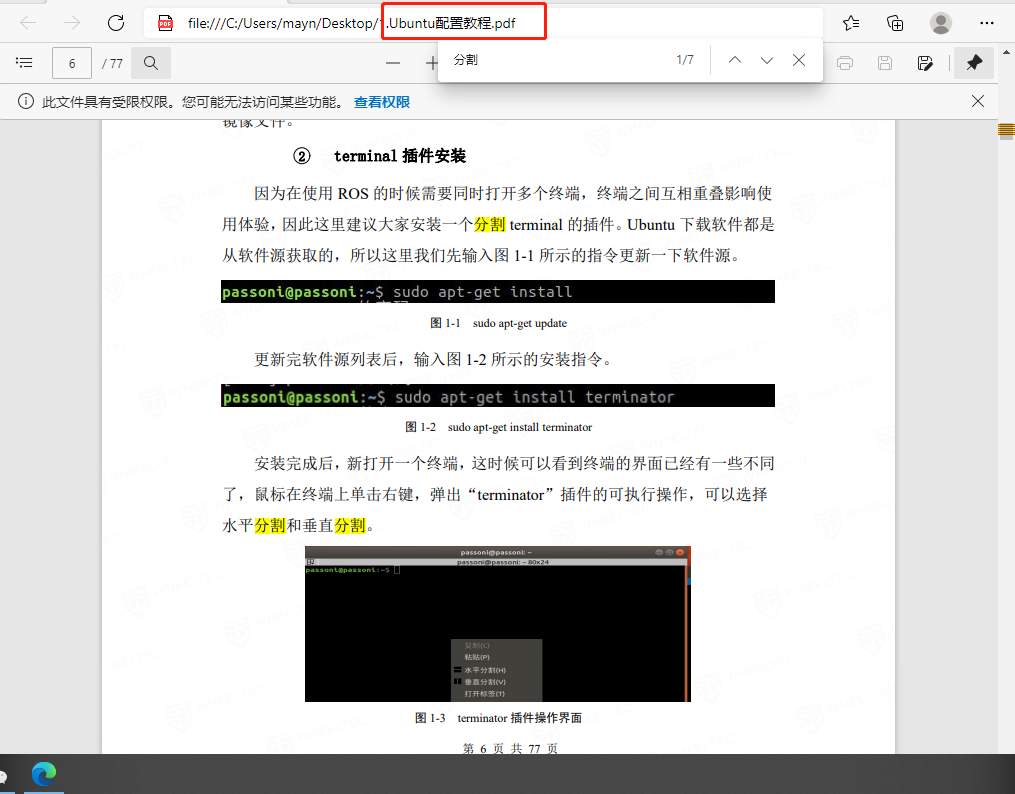The image size is (1015, 794).
Task: Click the terminator terminal screenshot figure
Action: tap(498, 624)
